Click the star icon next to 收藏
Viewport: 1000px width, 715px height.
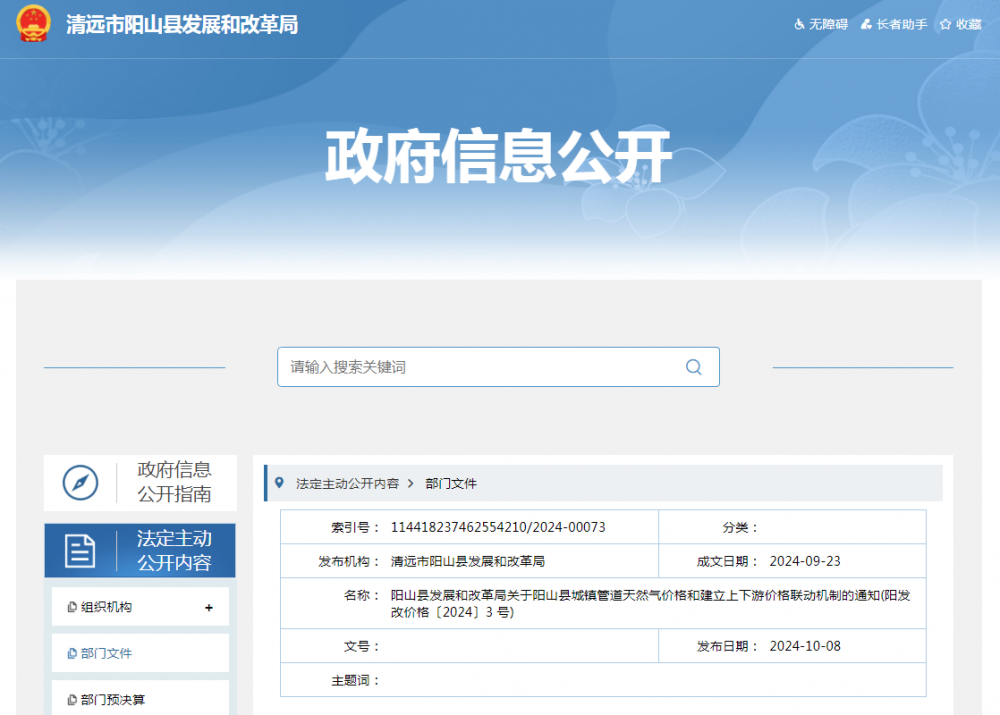pos(944,24)
